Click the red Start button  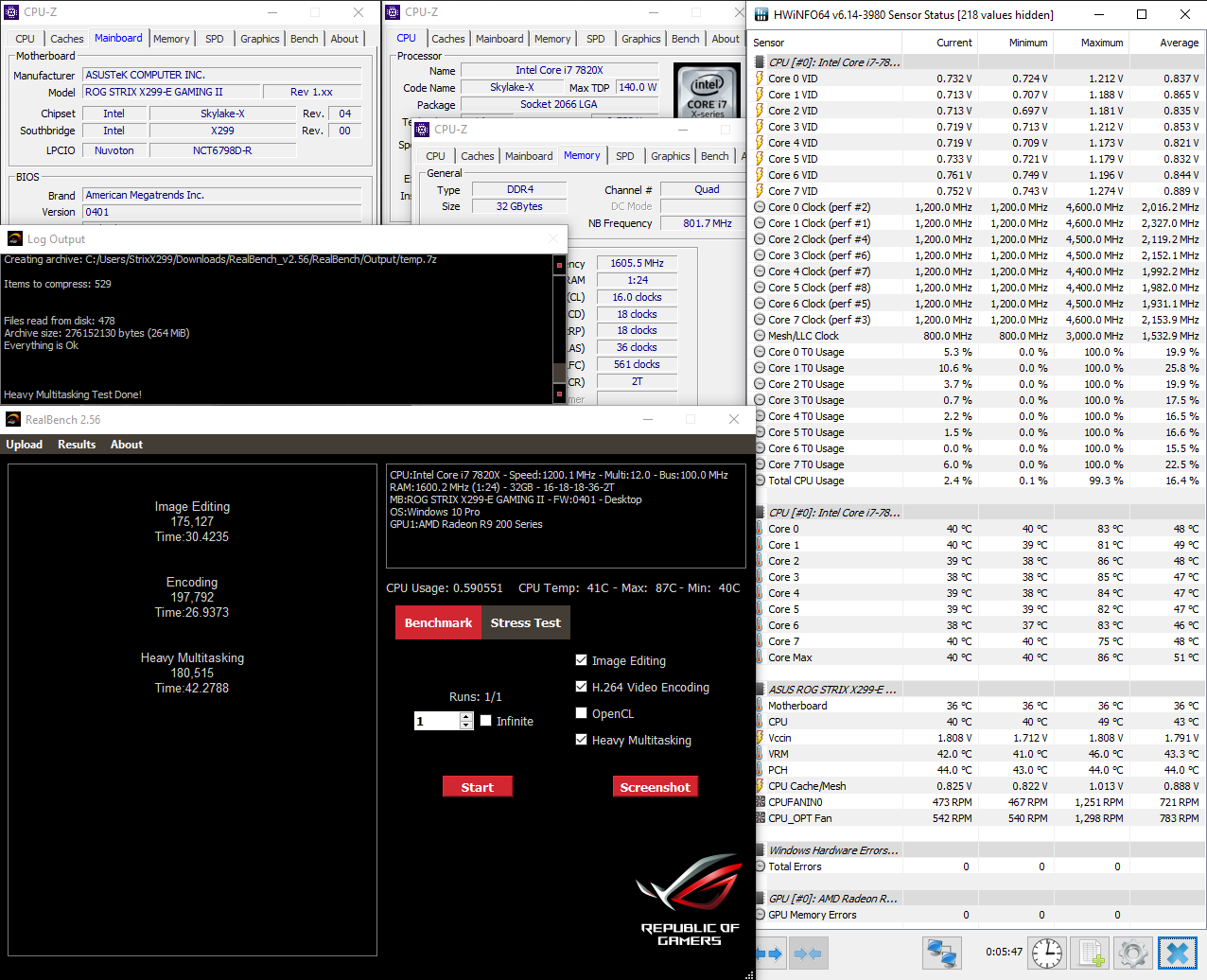coord(478,787)
